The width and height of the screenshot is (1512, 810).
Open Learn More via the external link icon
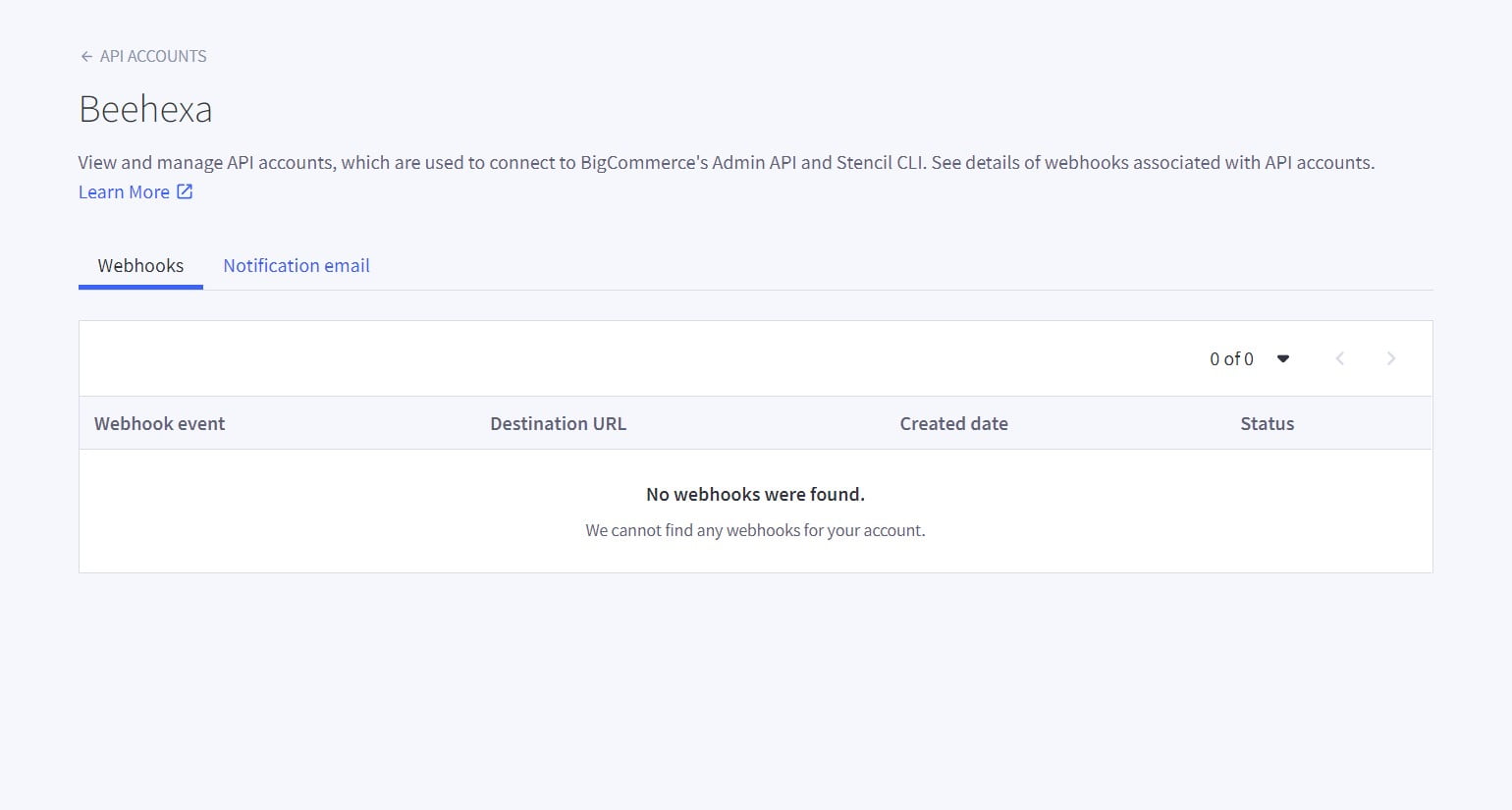click(x=185, y=191)
